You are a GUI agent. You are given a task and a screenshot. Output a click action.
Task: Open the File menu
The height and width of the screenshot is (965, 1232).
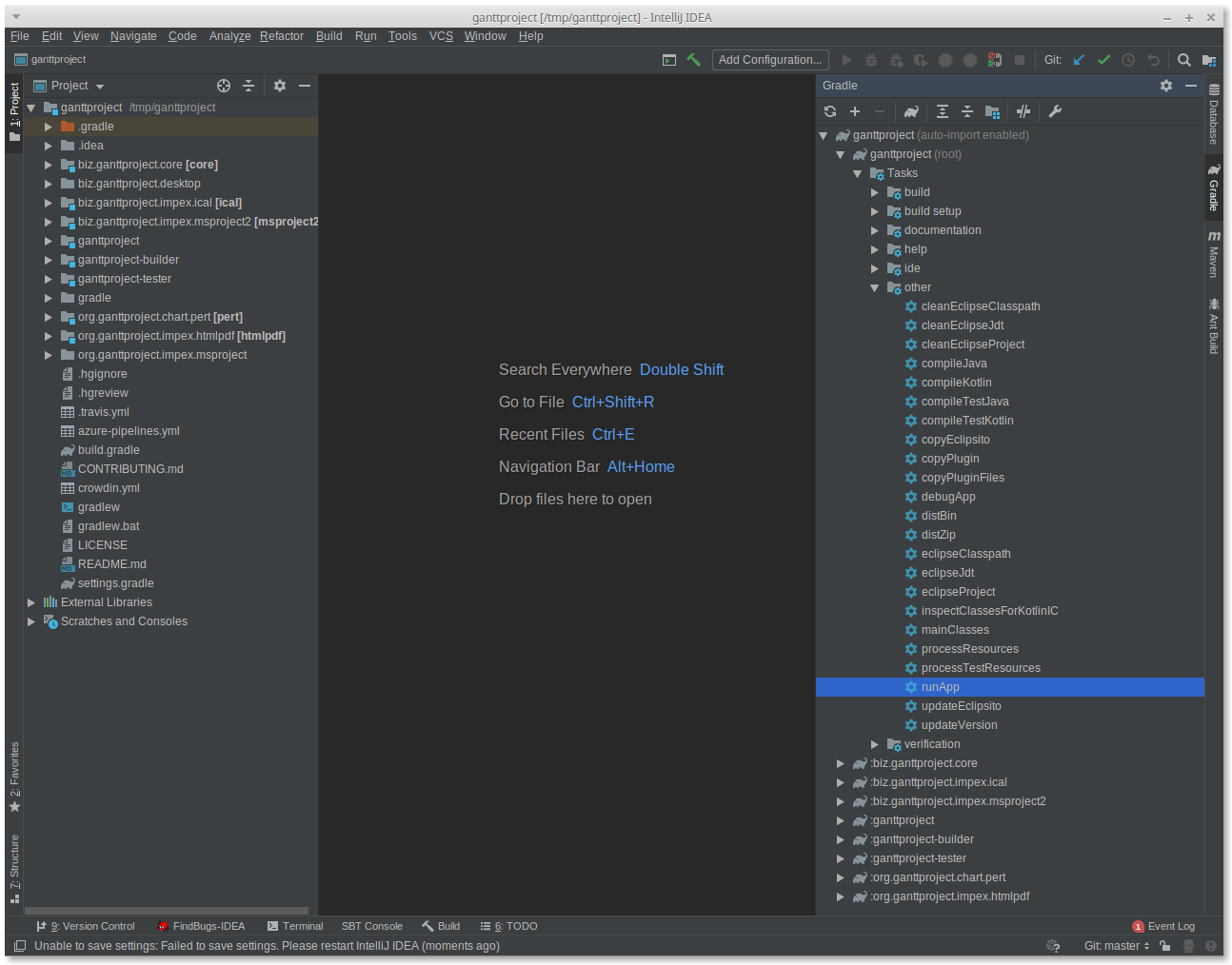20,36
